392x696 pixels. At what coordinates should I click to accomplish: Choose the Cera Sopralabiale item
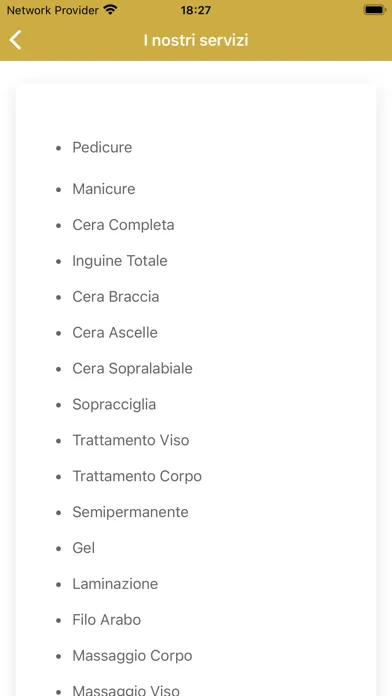tap(132, 368)
